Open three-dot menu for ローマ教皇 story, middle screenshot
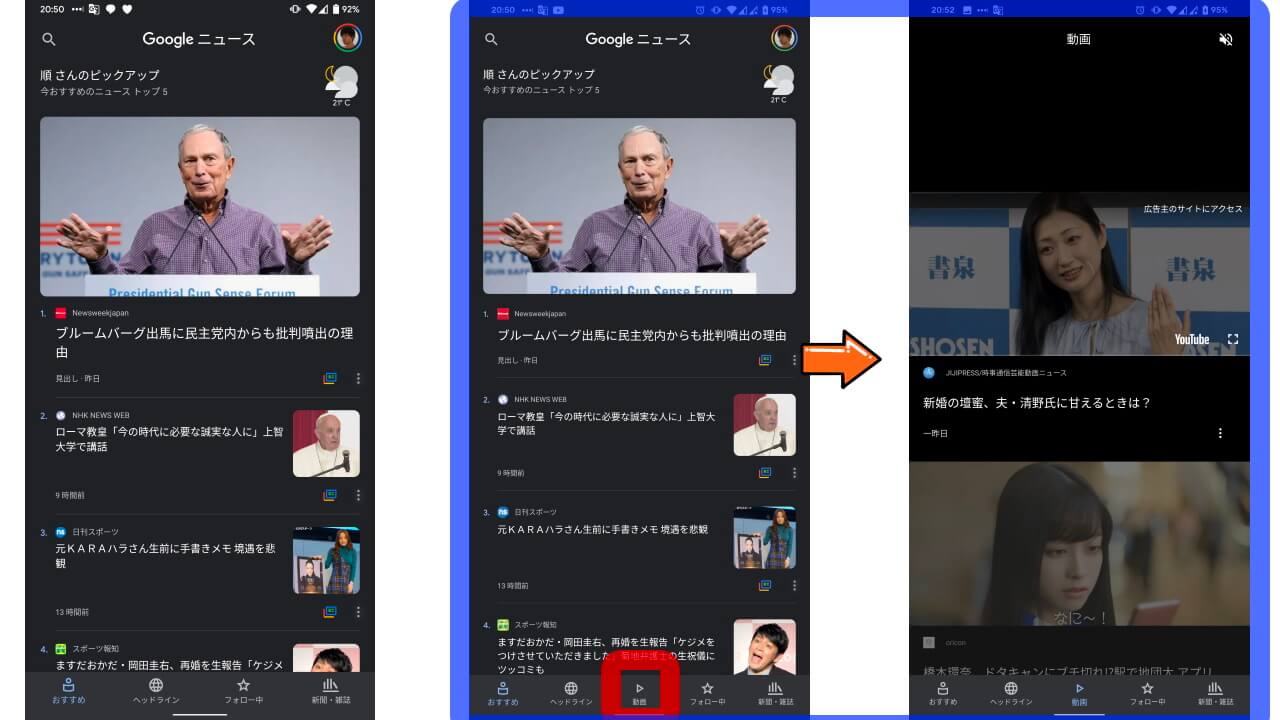1280x720 pixels. pyautogui.click(x=794, y=472)
